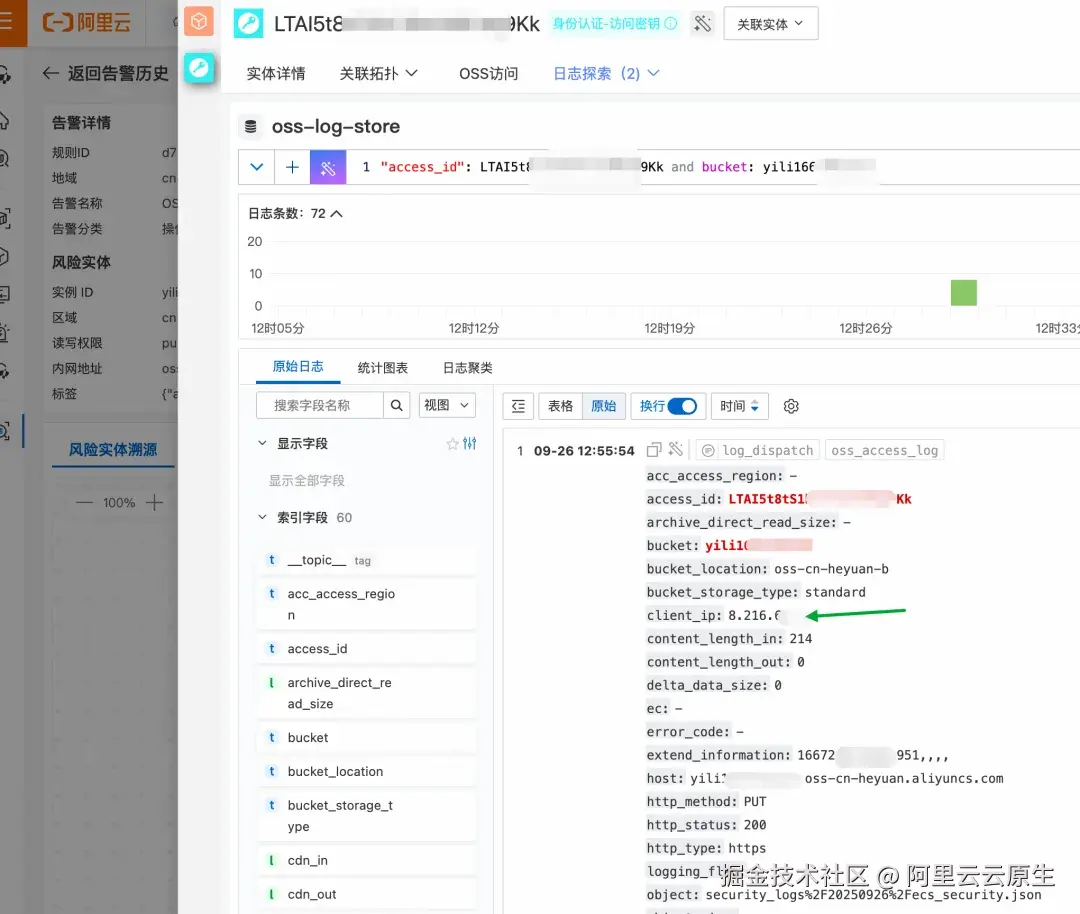Open log display settings gear

click(791, 406)
